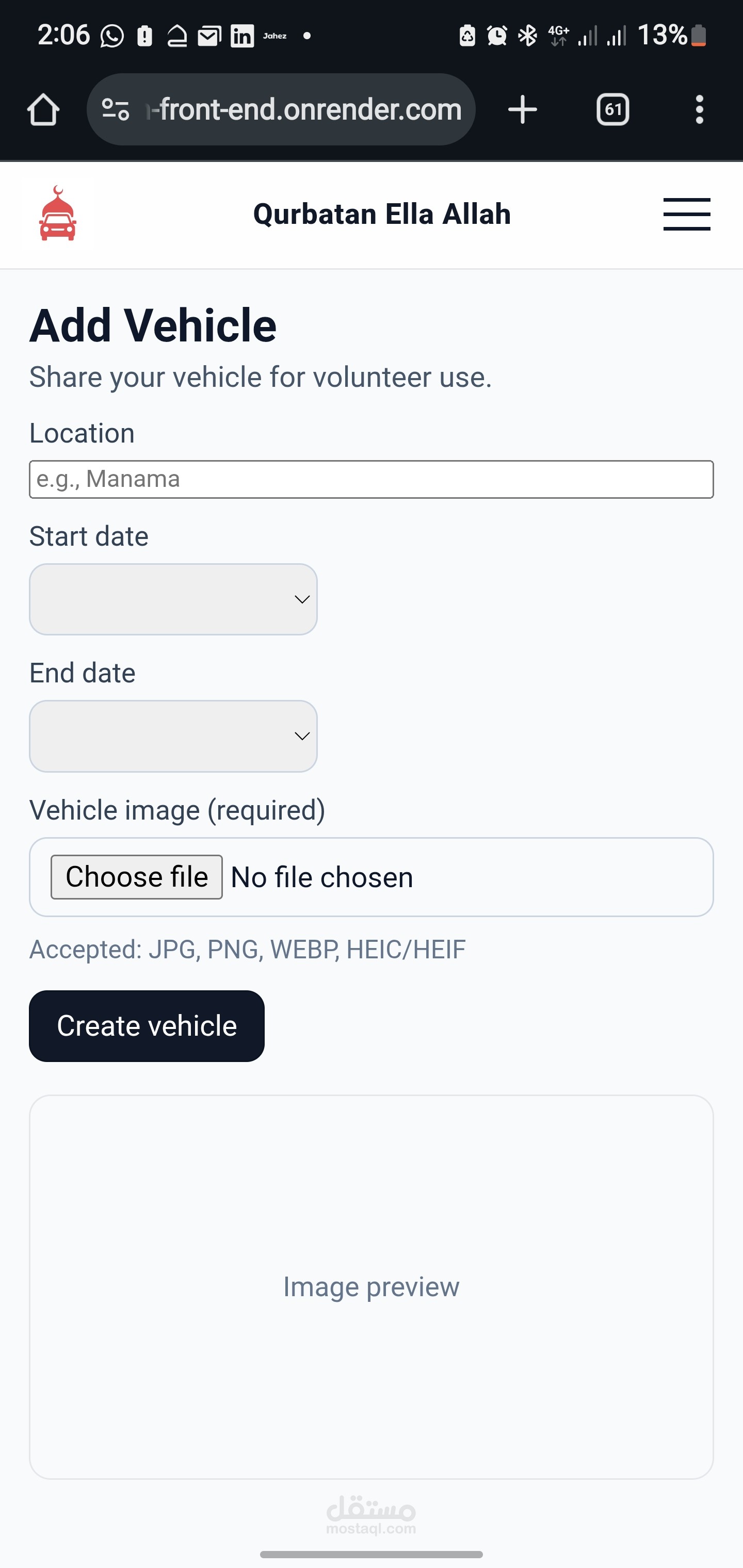
Task: Tap the LinkedIn notification icon in the status bar
Action: pyautogui.click(x=242, y=36)
